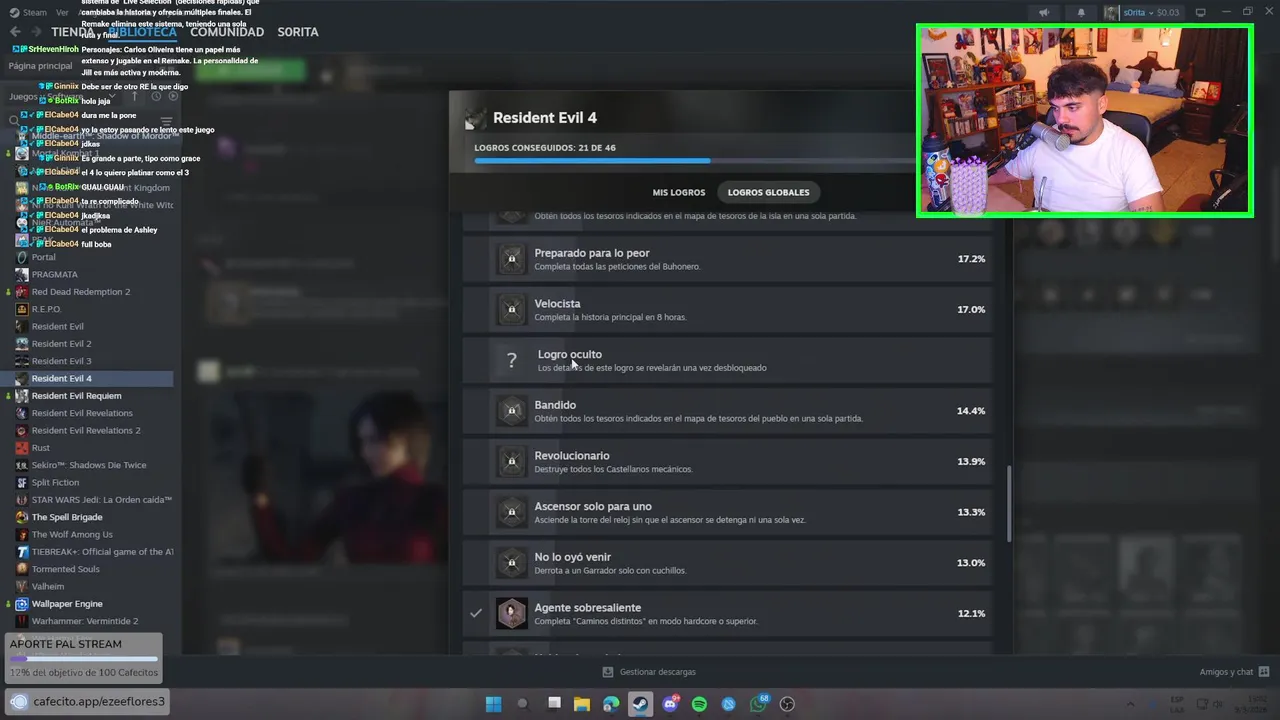Go back with the left arrow icon
Screen dimensions: 1280x720
pyautogui.click(x=15, y=32)
